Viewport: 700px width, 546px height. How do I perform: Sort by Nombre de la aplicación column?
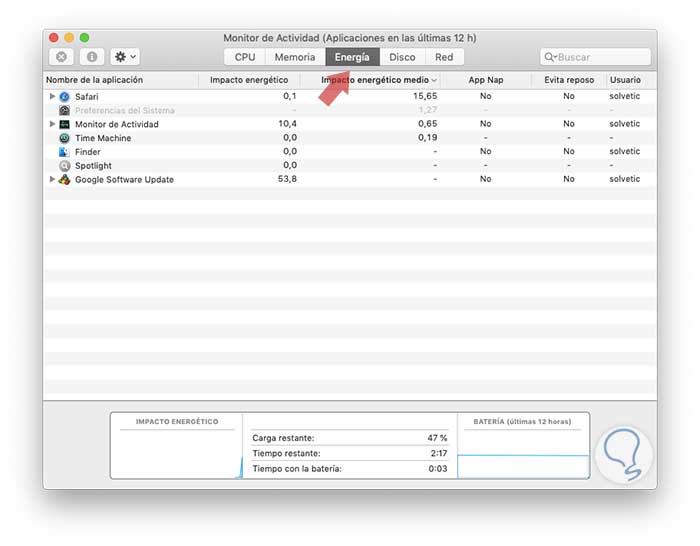click(x=121, y=80)
